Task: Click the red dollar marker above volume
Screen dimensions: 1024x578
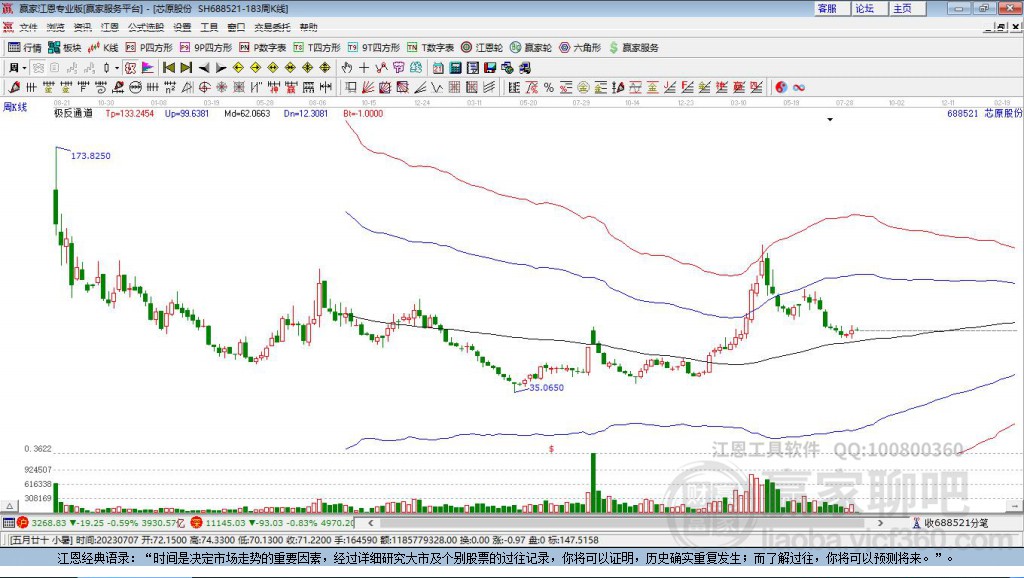Action: (x=552, y=449)
